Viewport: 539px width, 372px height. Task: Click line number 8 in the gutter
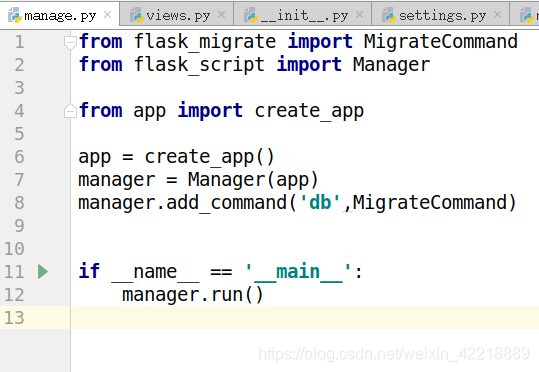20,203
